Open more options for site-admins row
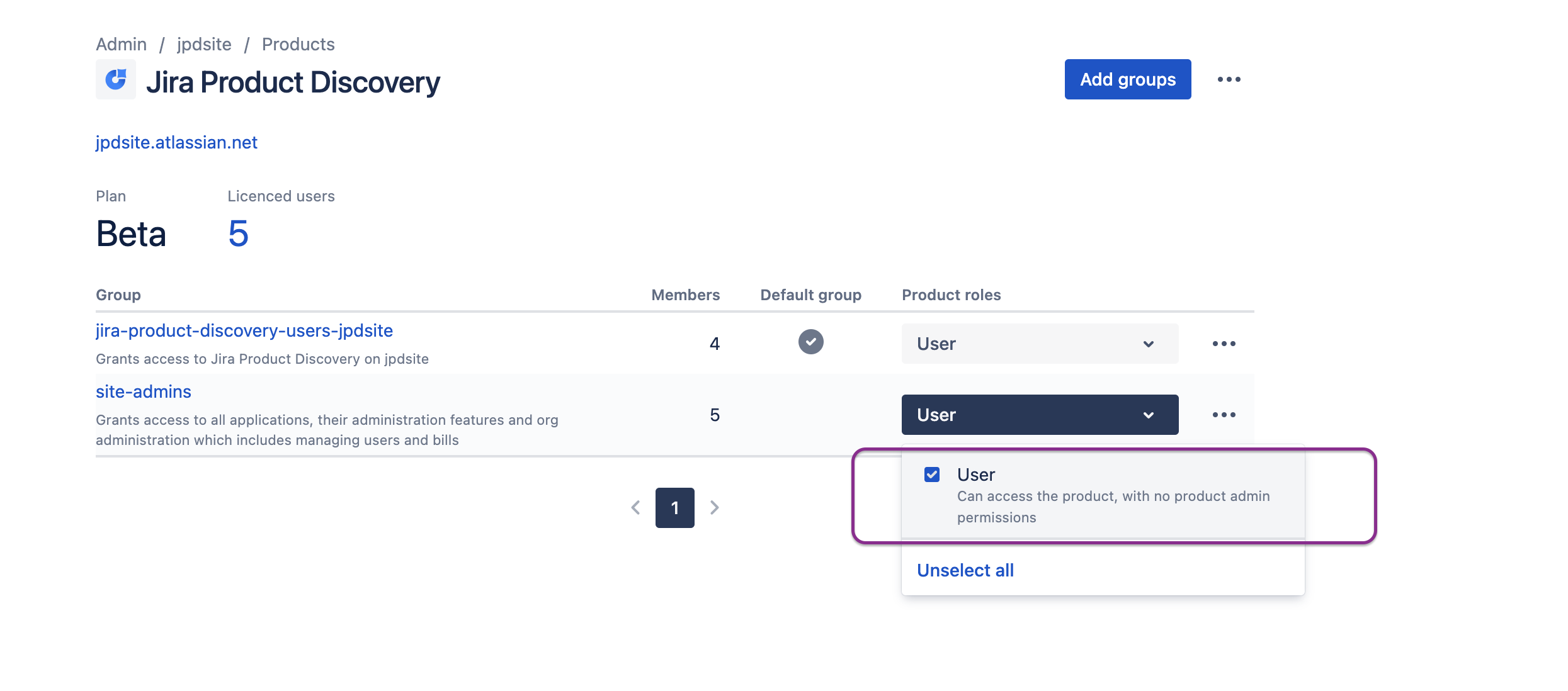The width and height of the screenshot is (1568, 691). (x=1224, y=414)
